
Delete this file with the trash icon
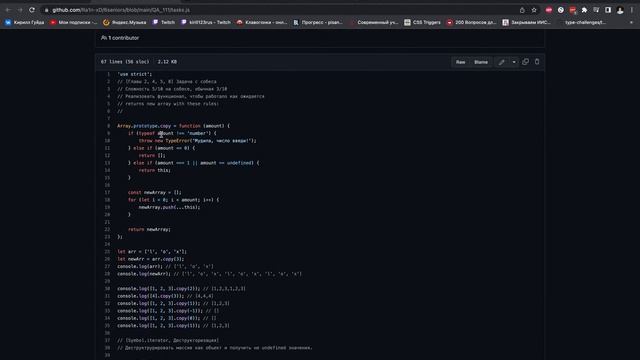point(537,62)
